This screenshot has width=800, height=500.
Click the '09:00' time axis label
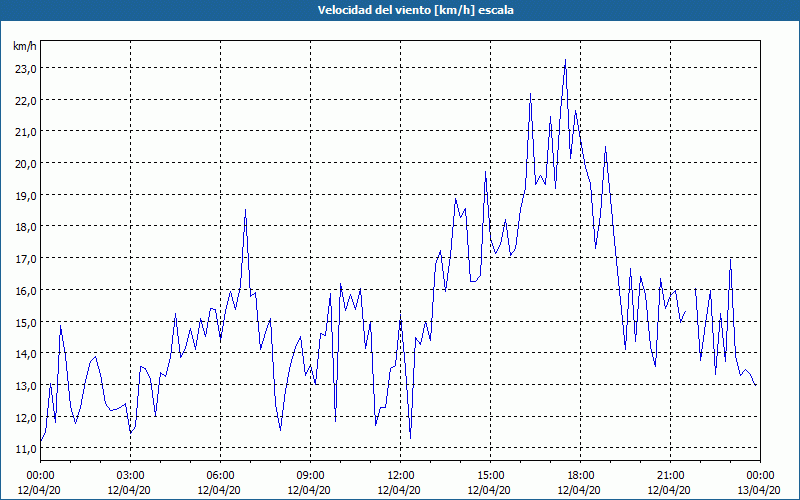(x=310, y=476)
